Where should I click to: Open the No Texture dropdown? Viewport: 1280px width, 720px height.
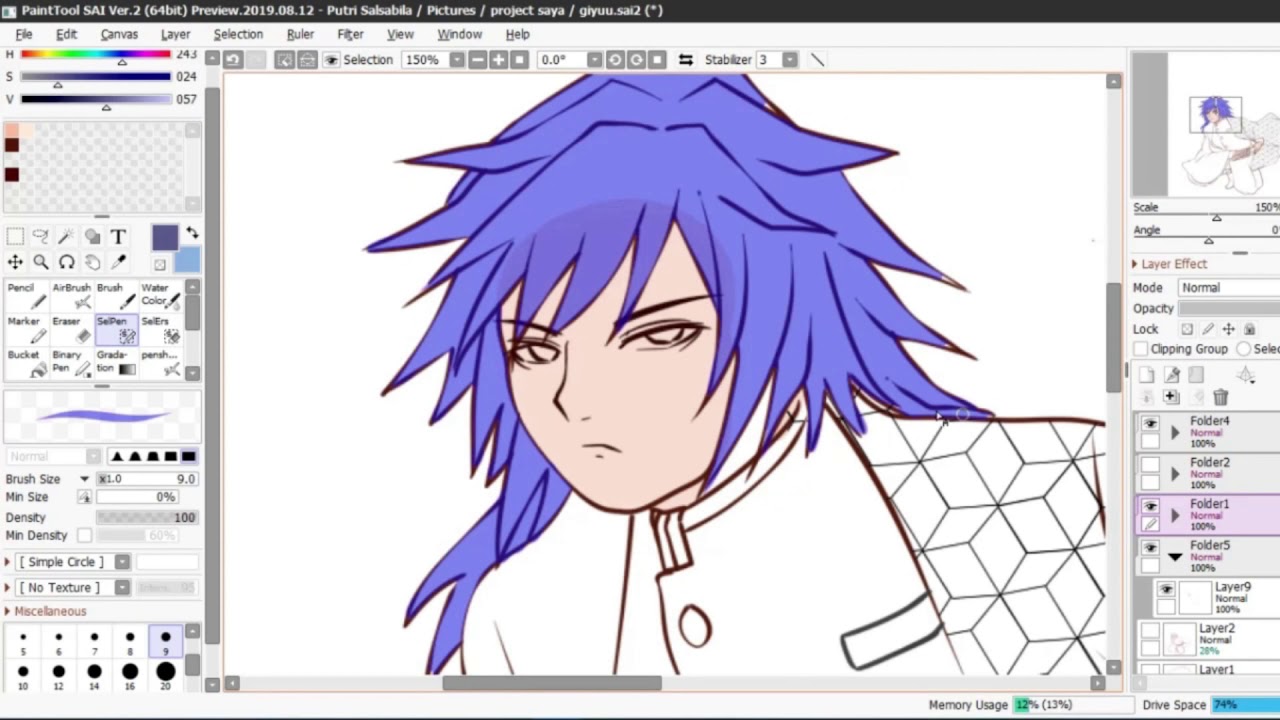tap(122, 587)
